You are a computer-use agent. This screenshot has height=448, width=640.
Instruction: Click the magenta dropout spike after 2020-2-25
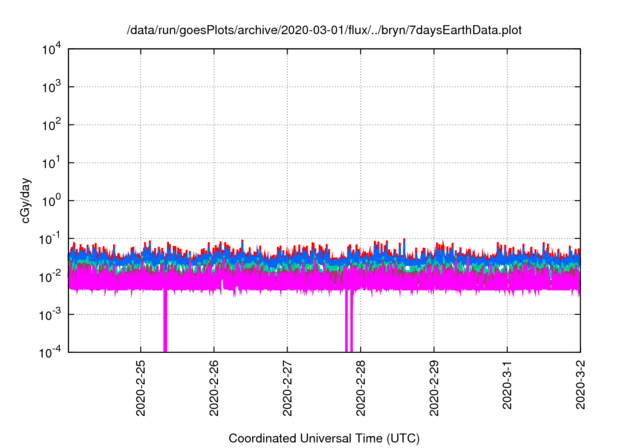coord(165,320)
